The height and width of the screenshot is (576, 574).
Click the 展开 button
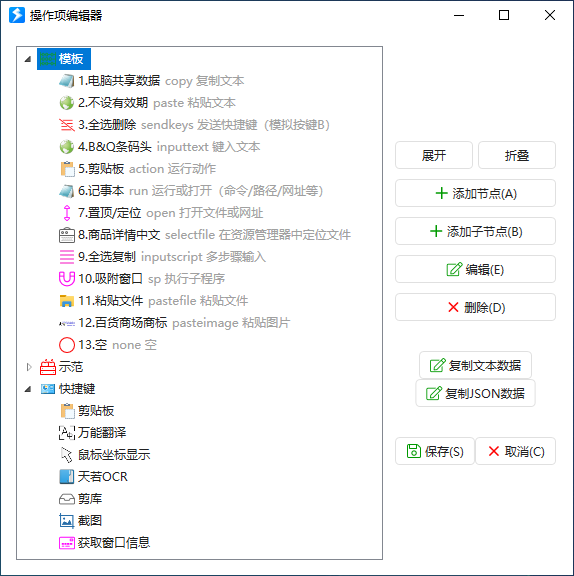pyautogui.click(x=434, y=155)
